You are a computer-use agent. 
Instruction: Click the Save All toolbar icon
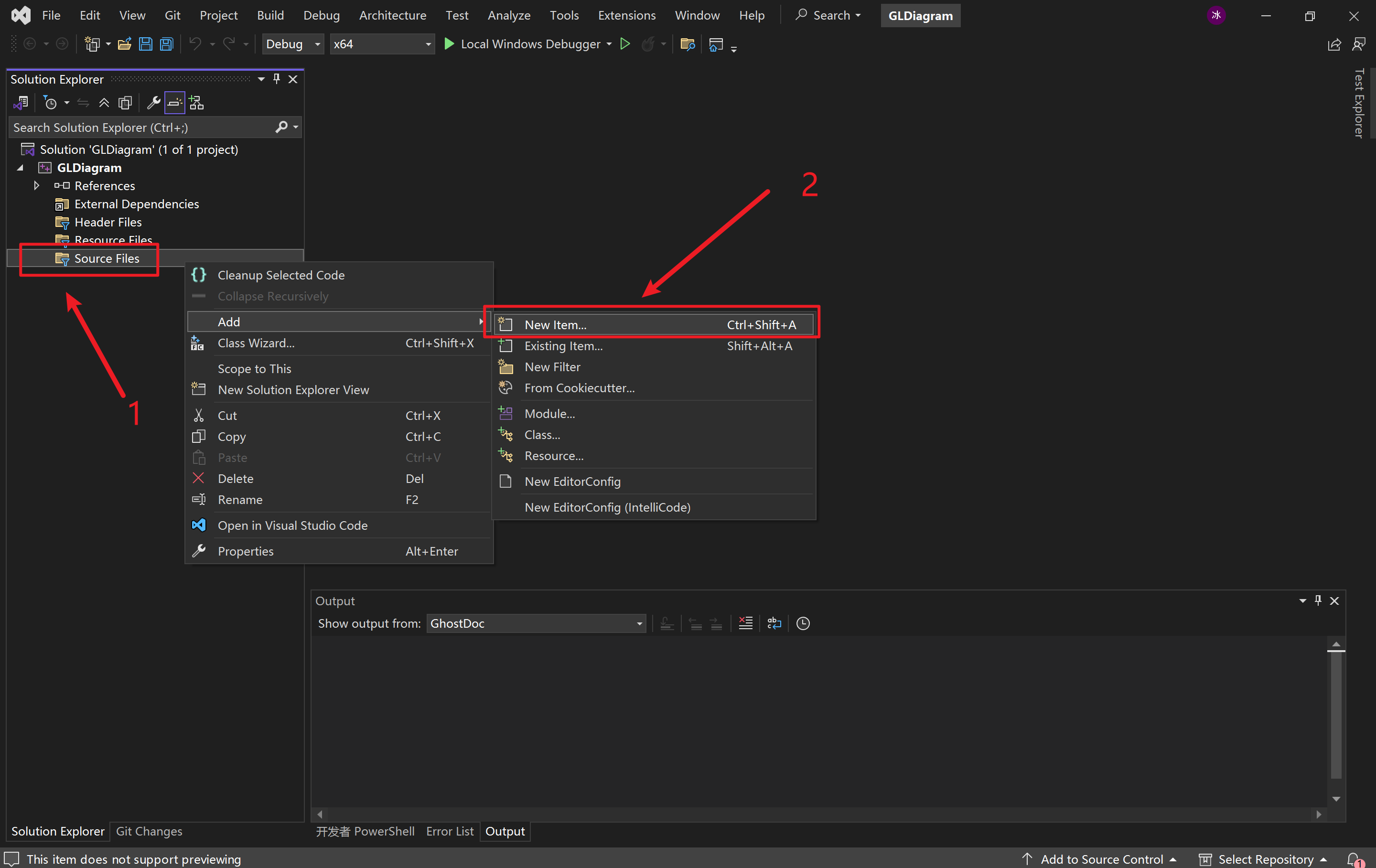tap(166, 44)
